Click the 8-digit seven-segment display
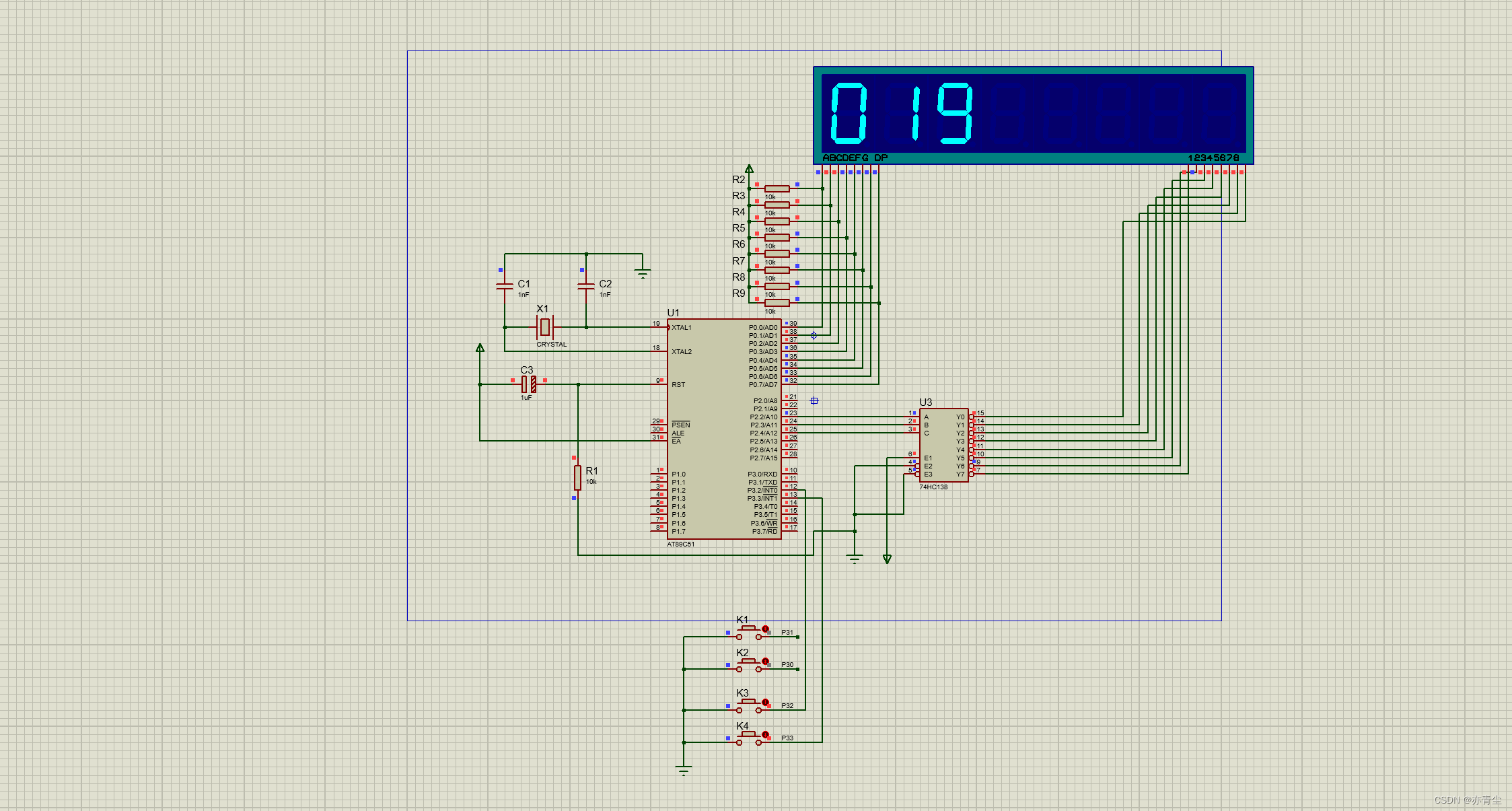This screenshot has width=1512, height=811. [1033, 114]
